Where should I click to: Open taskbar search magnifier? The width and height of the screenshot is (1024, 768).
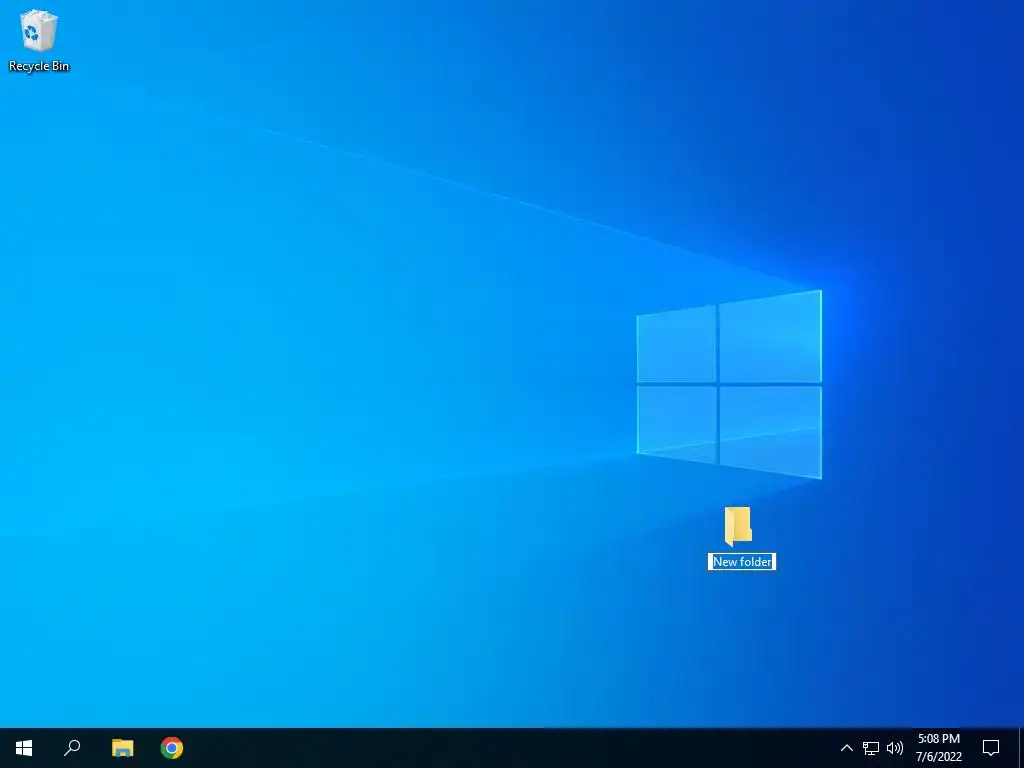72,748
